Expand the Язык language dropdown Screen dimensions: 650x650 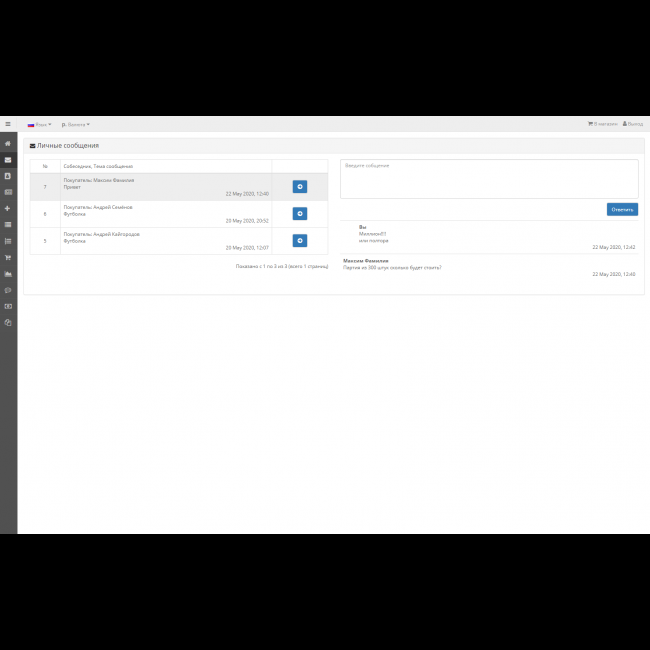[39, 124]
